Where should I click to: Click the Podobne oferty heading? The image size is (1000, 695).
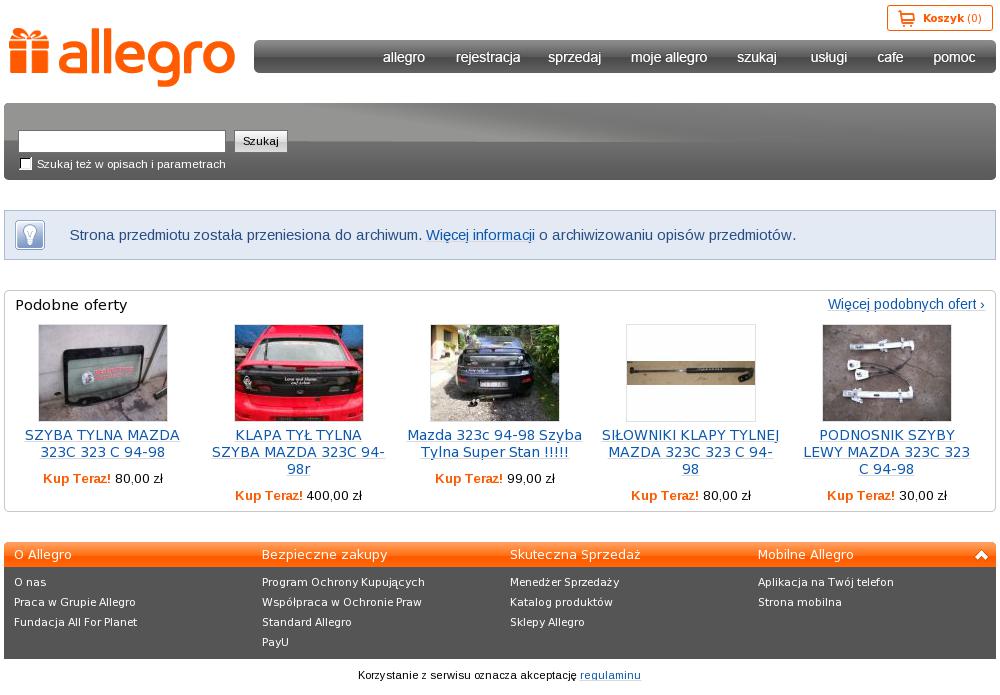(x=71, y=305)
